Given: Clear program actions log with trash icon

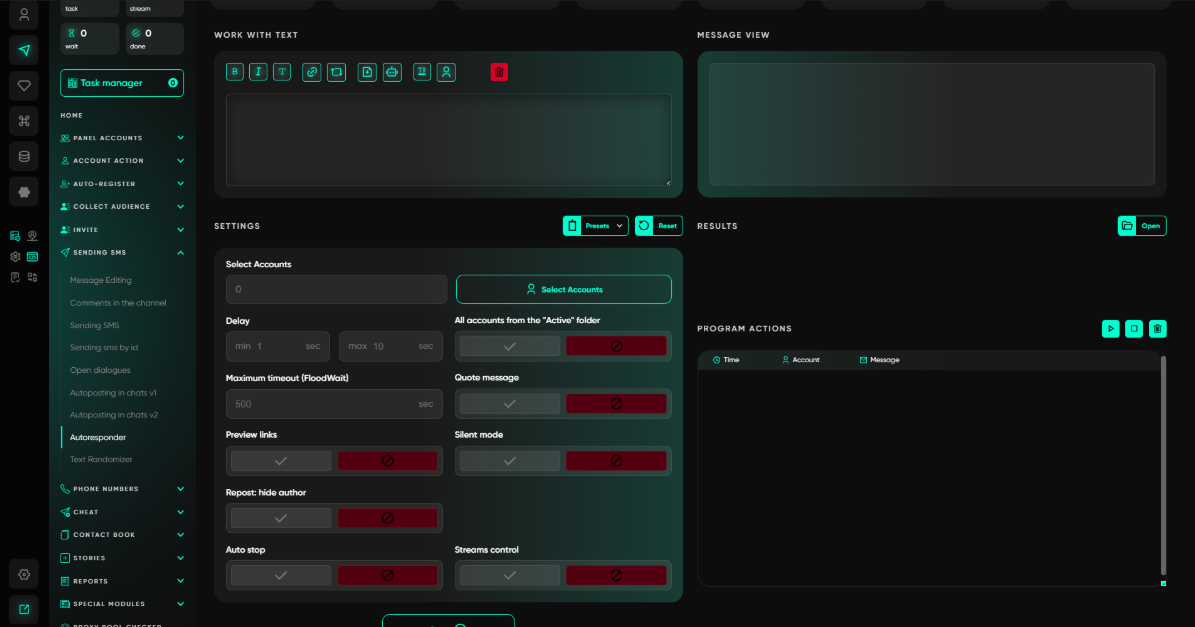Looking at the screenshot, I should pyautogui.click(x=1158, y=328).
